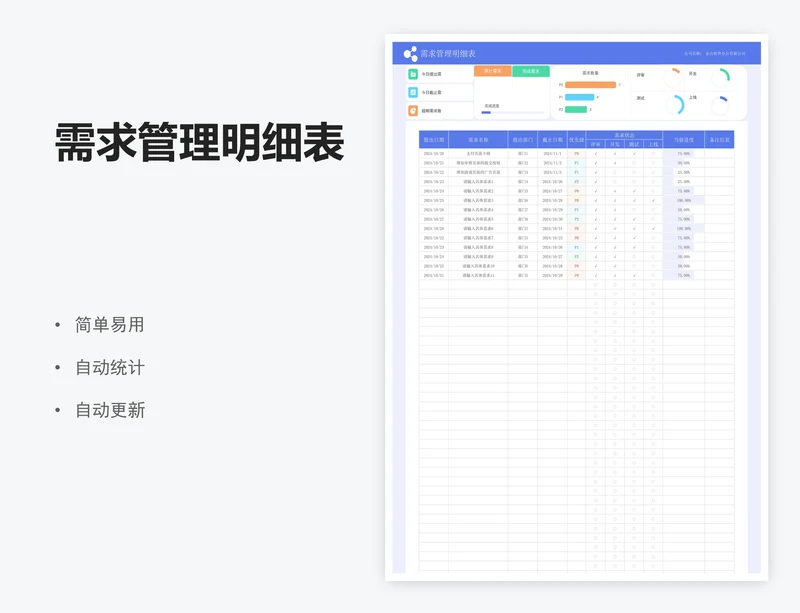
Task: Click the 今日提出需 label card
Action: (440, 74)
